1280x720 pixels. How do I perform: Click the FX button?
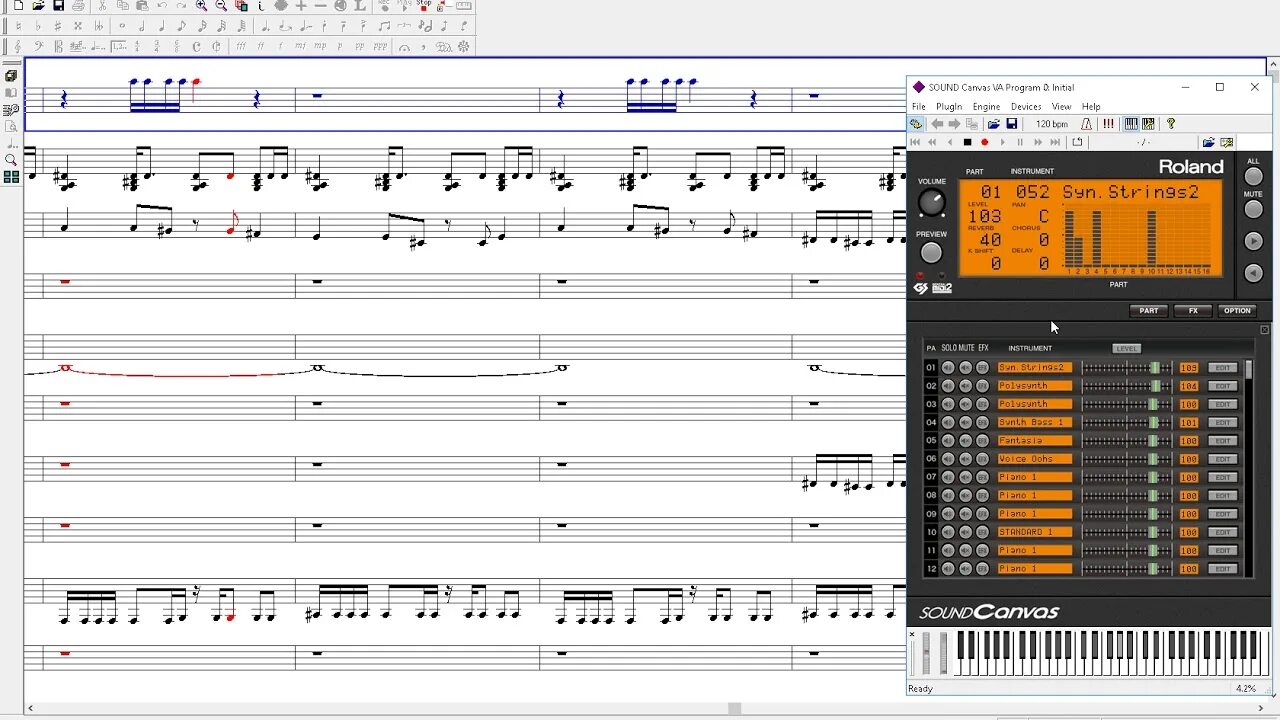coord(1193,311)
